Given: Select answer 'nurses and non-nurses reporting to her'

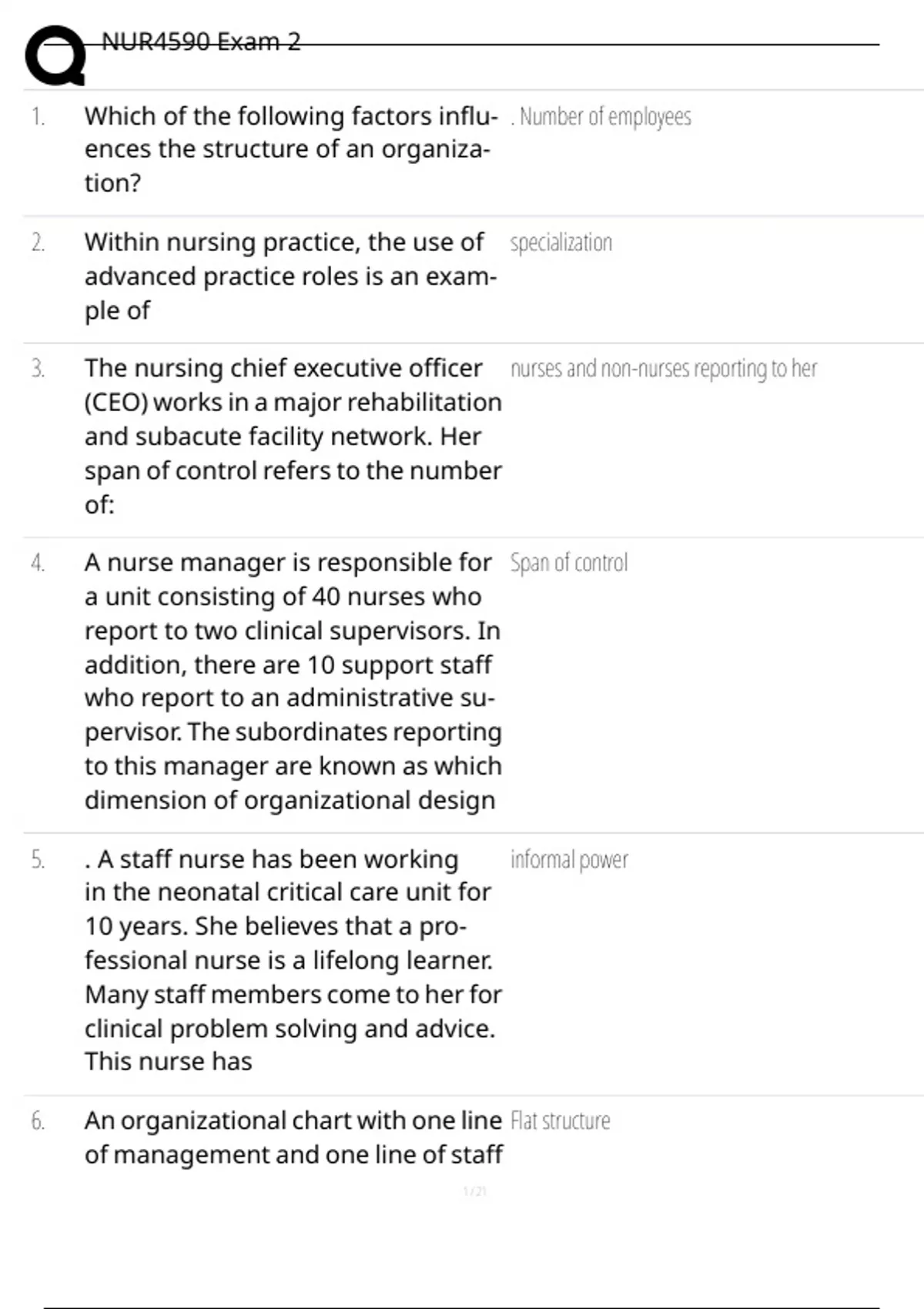Looking at the screenshot, I should pyautogui.click(x=663, y=369).
